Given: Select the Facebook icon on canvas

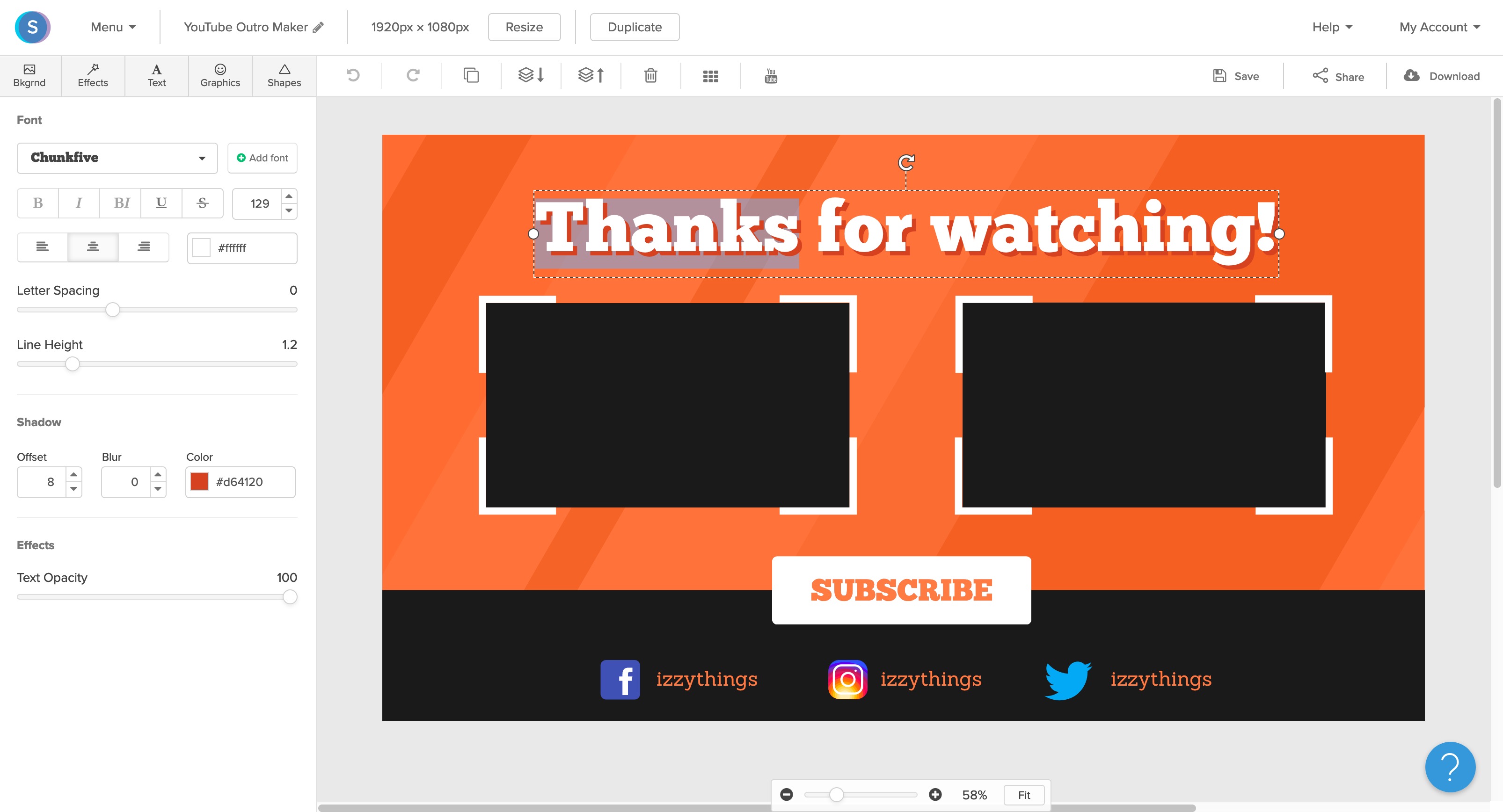Looking at the screenshot, I should (620, 679).
